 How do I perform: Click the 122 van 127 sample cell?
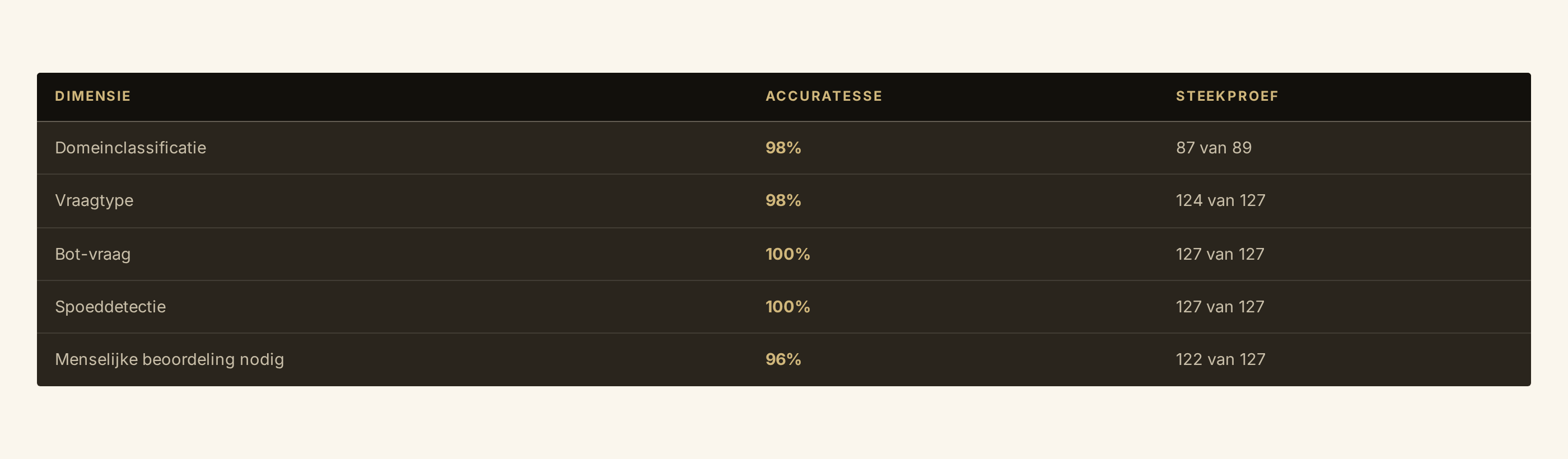click(x=1220, y=360)
